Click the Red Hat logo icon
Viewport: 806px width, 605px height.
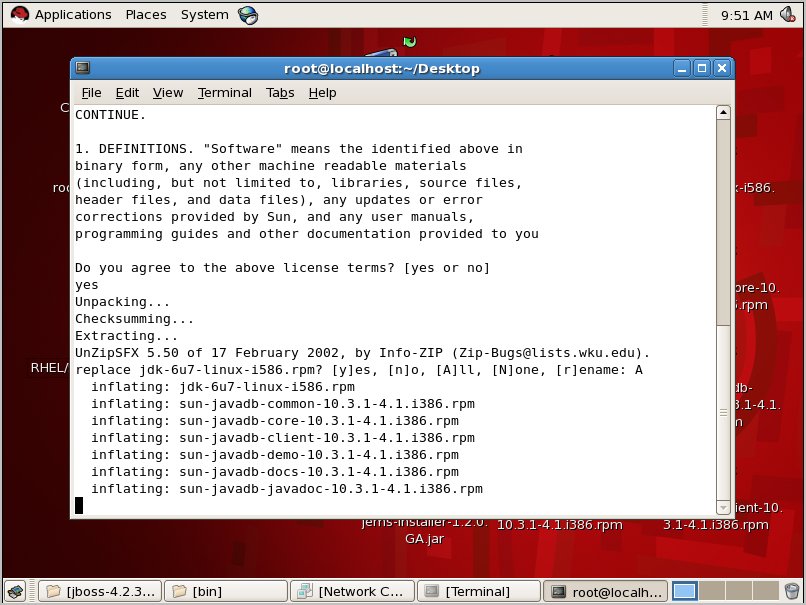pyautogui.click(x=20, y=15)
